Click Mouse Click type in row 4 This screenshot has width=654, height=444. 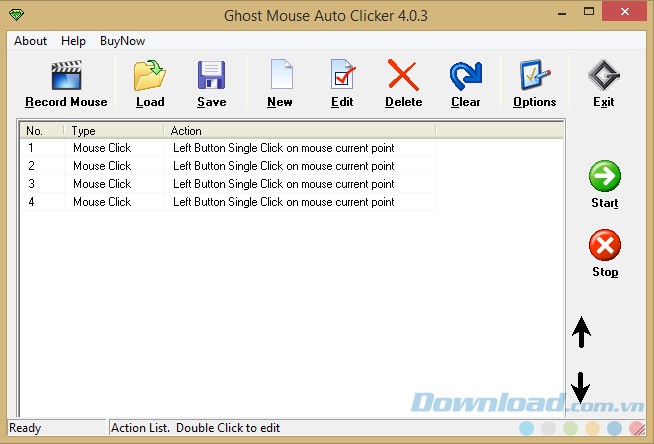pyautogui.click(x=102, y=202)
